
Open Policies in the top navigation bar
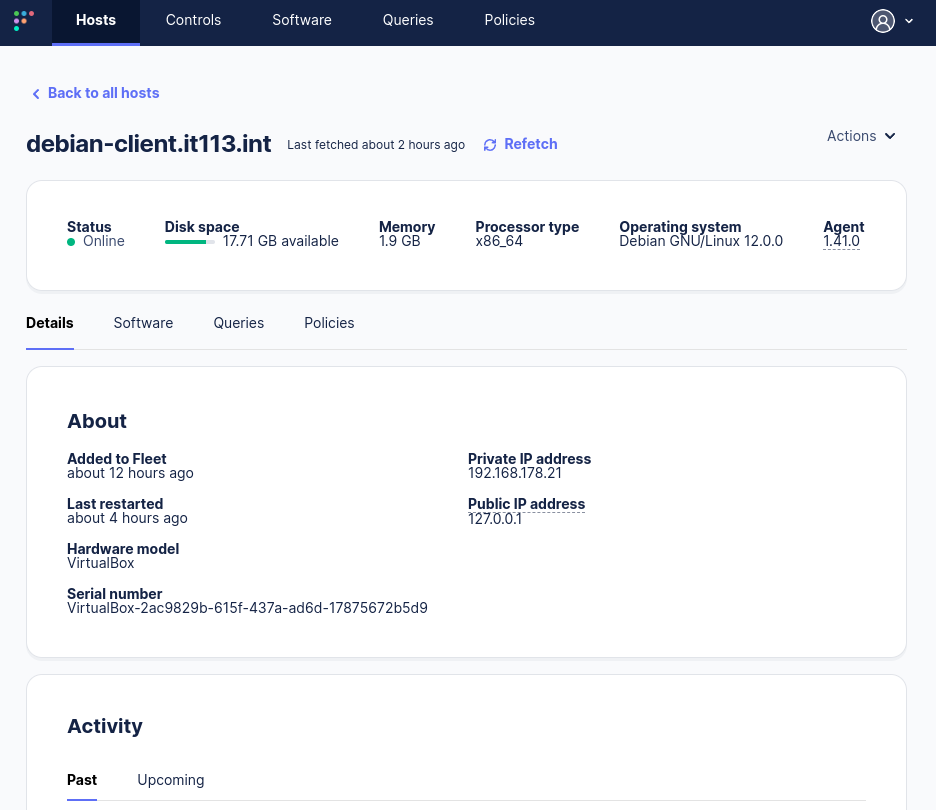(x=509, y=20)
